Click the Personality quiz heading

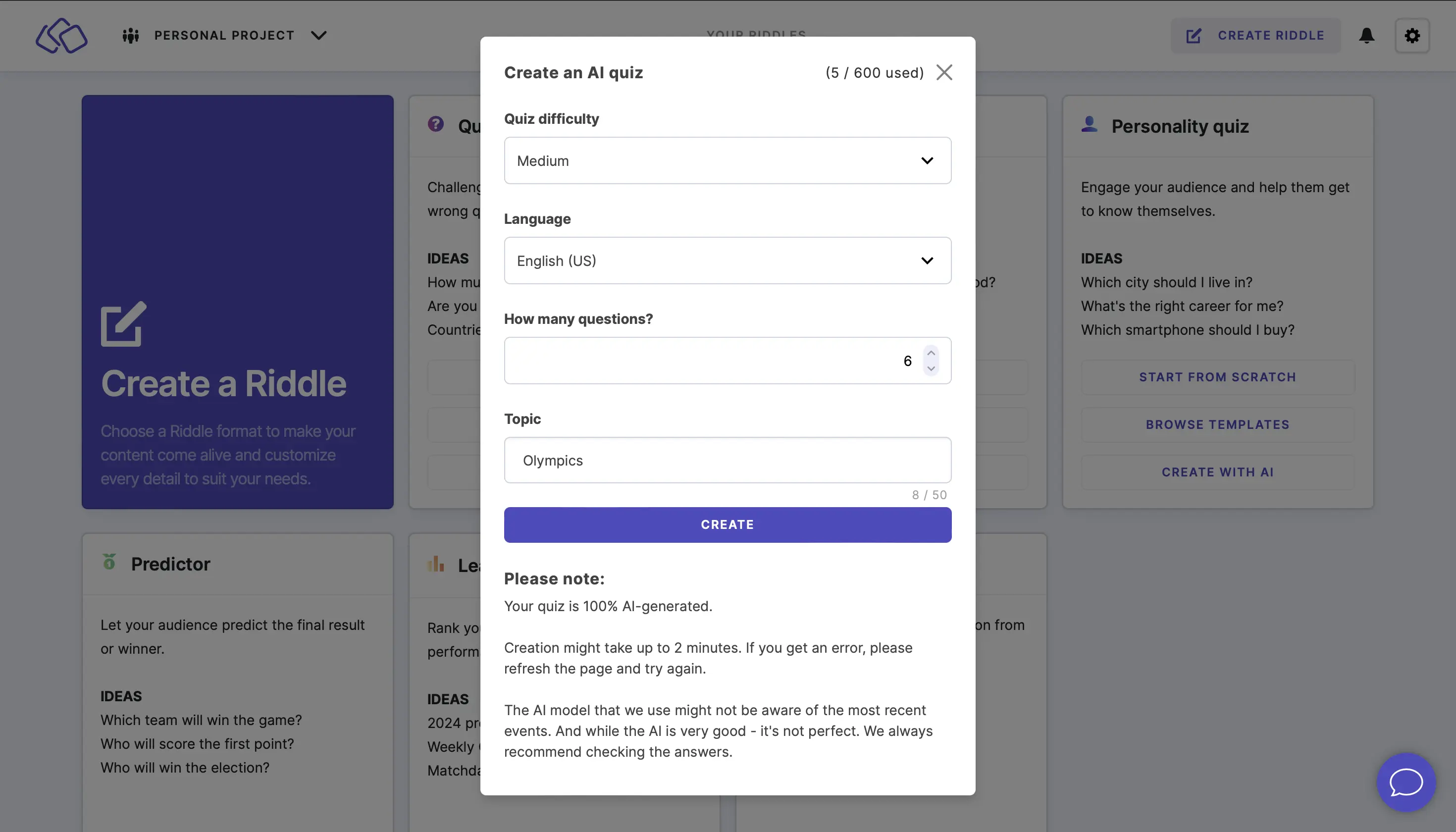point(1180,126)
